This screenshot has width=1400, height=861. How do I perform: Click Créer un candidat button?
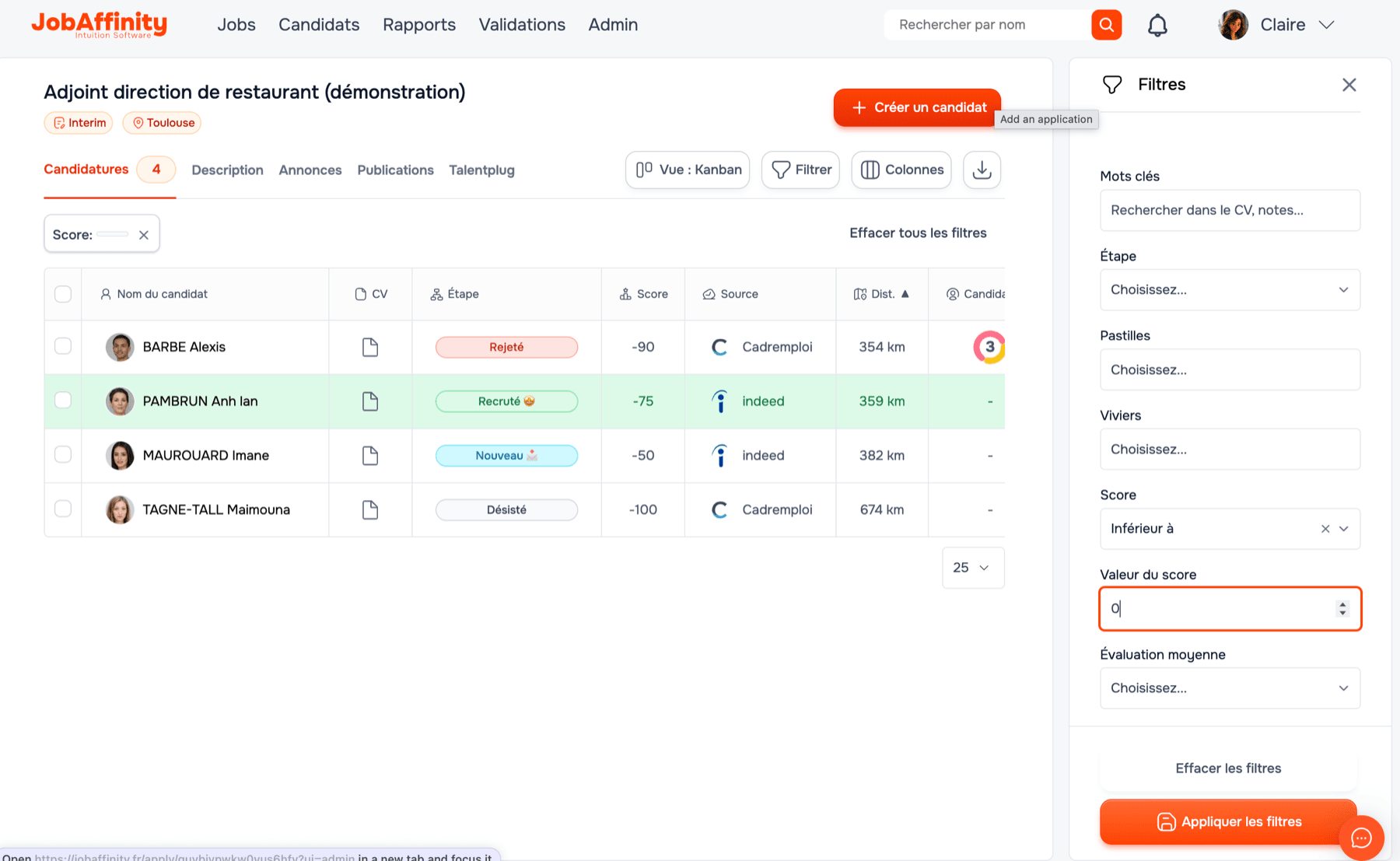click(x=917, y=107)
